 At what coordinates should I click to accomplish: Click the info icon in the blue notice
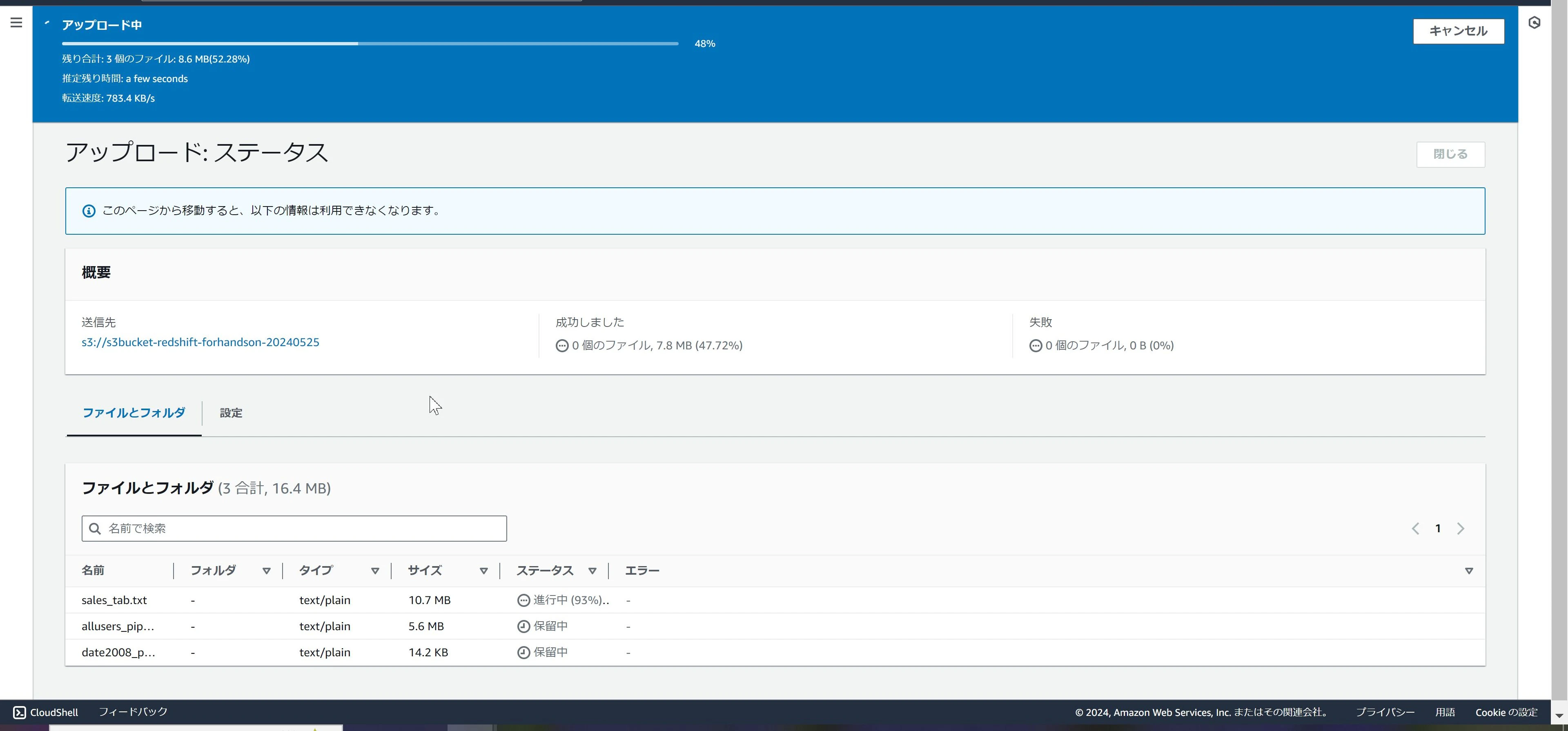point(89,211)
